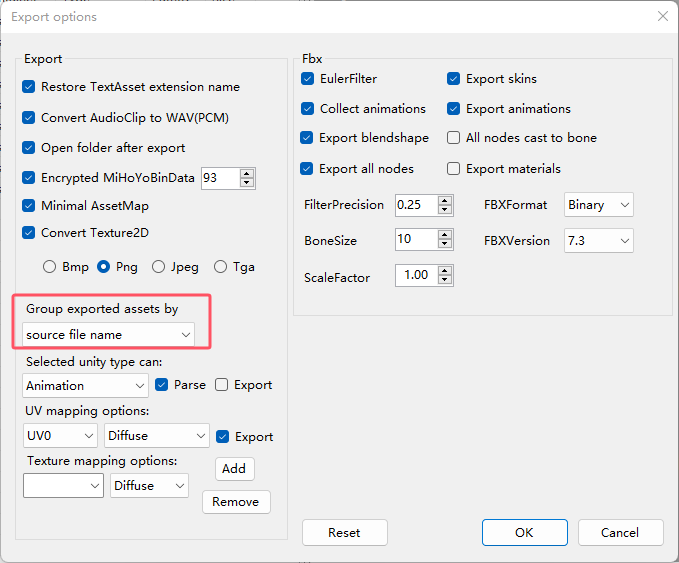Viewport: 679px width, 563px height.
Task: Select the Bmp radio button
Action: [49, 267]
